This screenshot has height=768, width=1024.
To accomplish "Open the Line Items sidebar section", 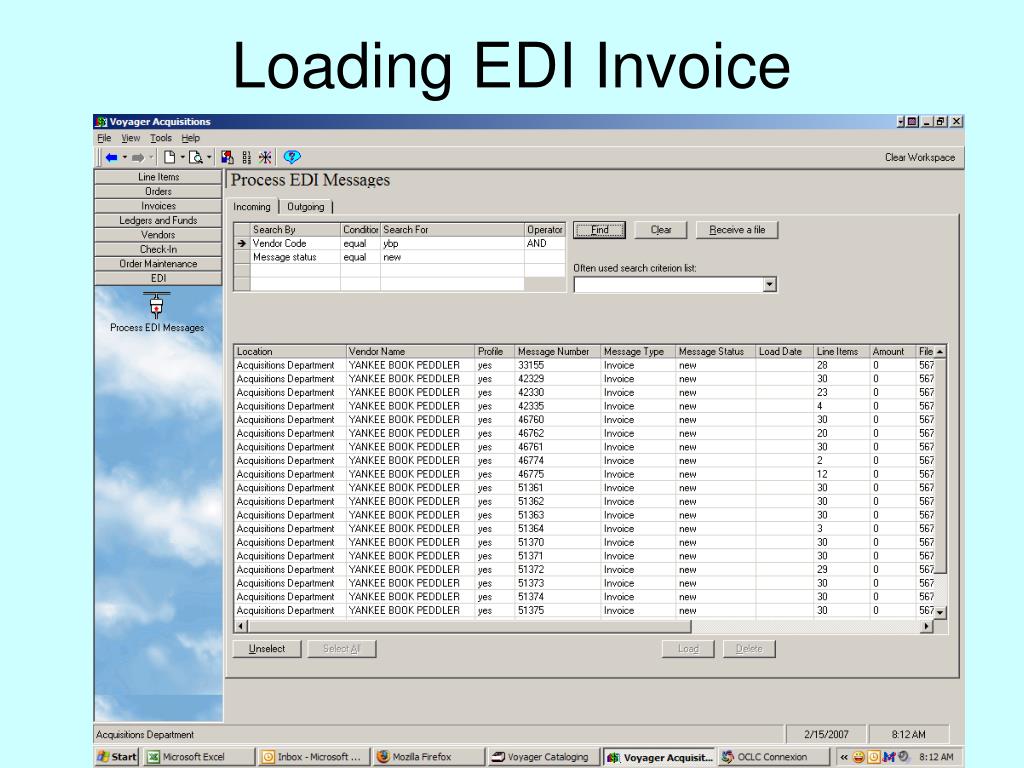I will [158, 177].
